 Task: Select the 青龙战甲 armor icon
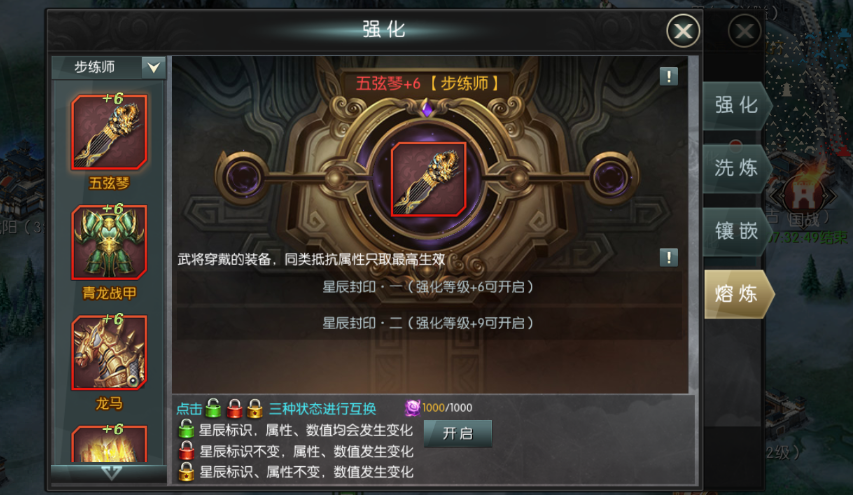tap(109, 242)
